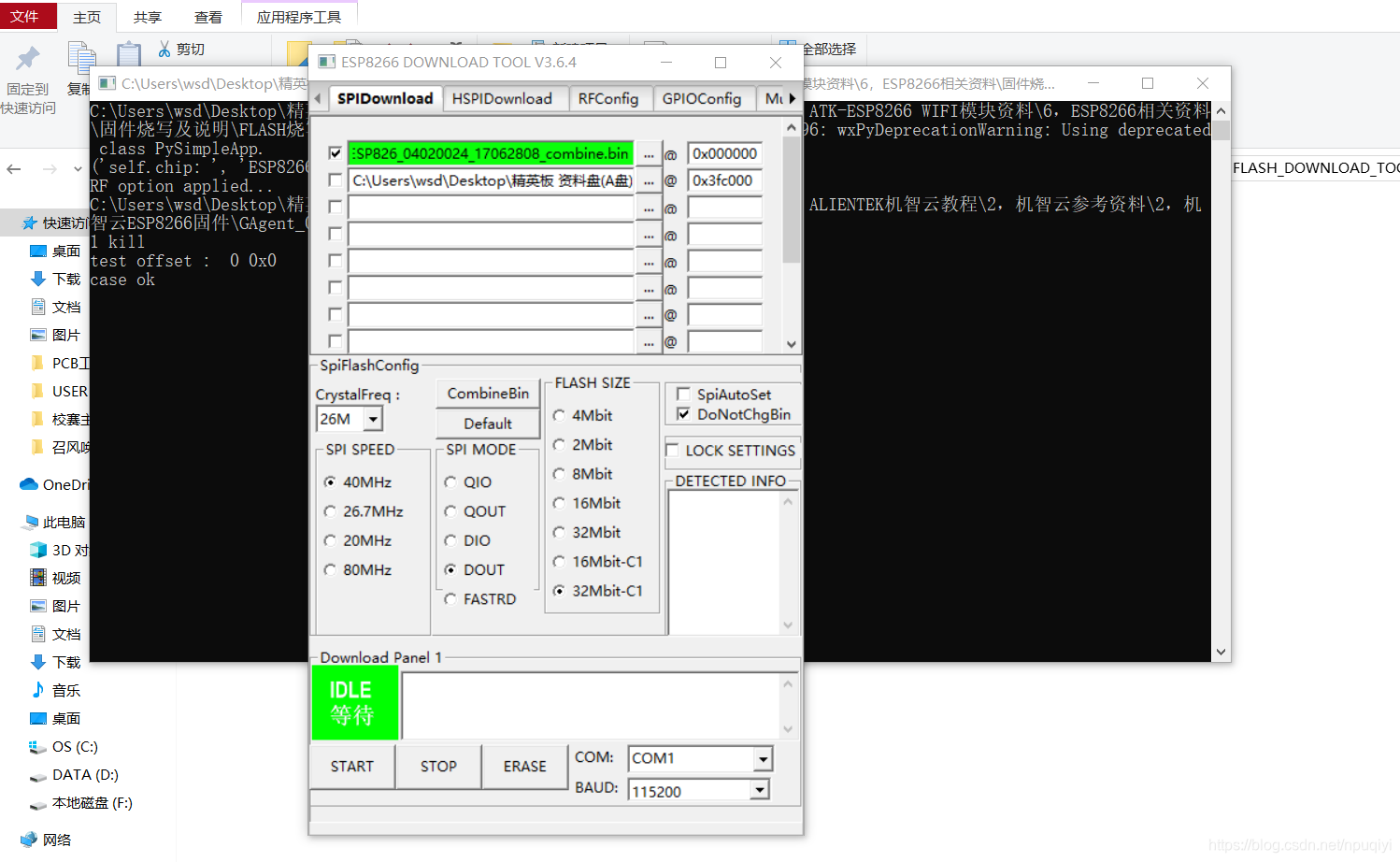Open GPIOConfig tab

[702, 98]
